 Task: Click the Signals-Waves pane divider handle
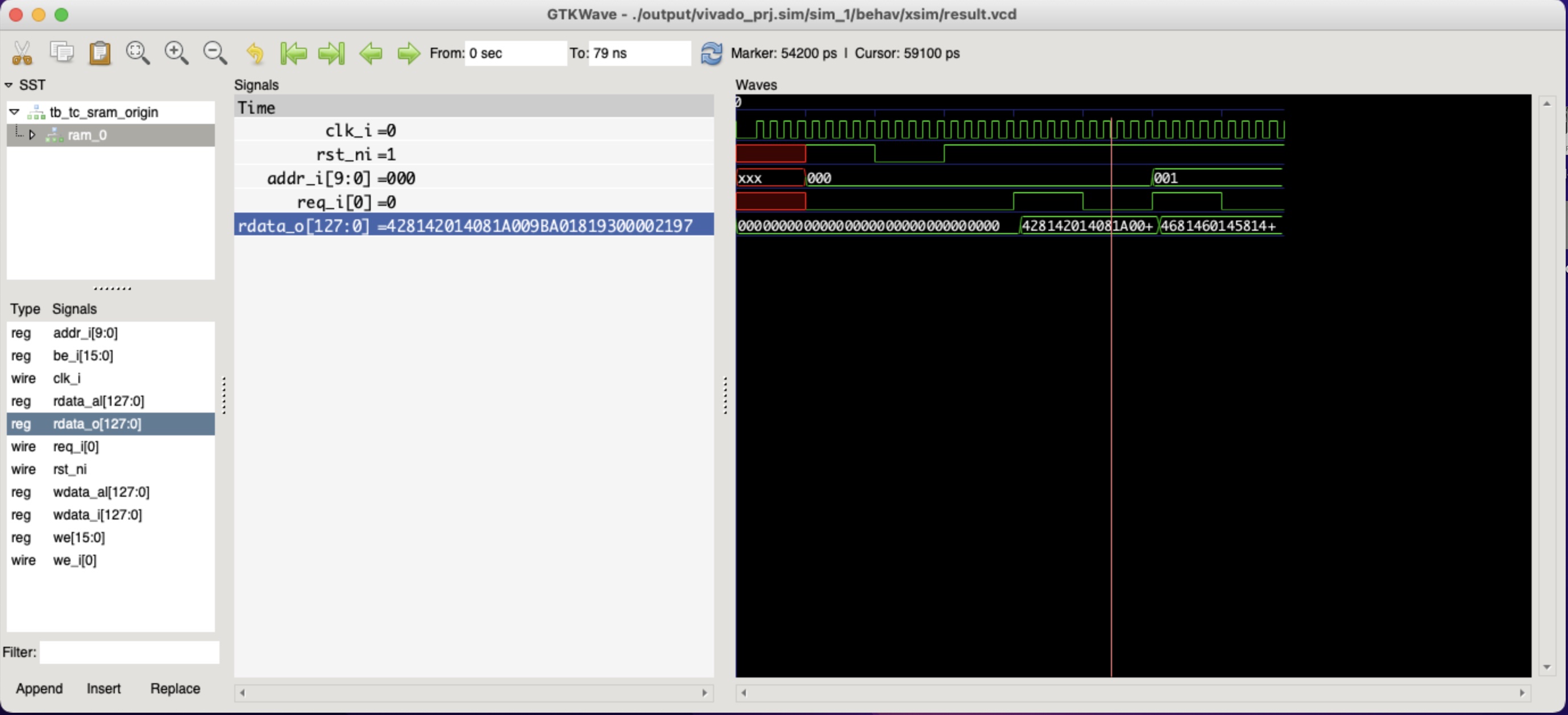click(725, 396)
